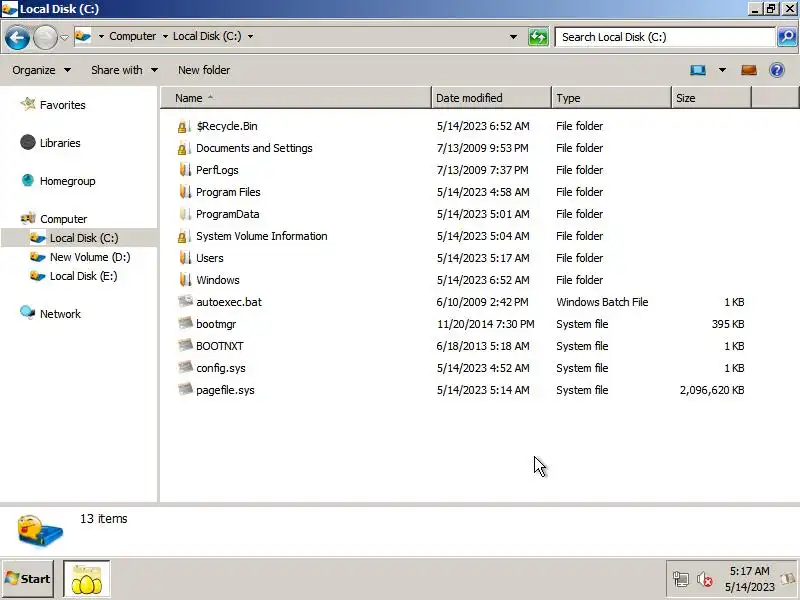Screen dimensions: 800x600
Task: Click the Homegroup globe icon
Action: [28, 180]
